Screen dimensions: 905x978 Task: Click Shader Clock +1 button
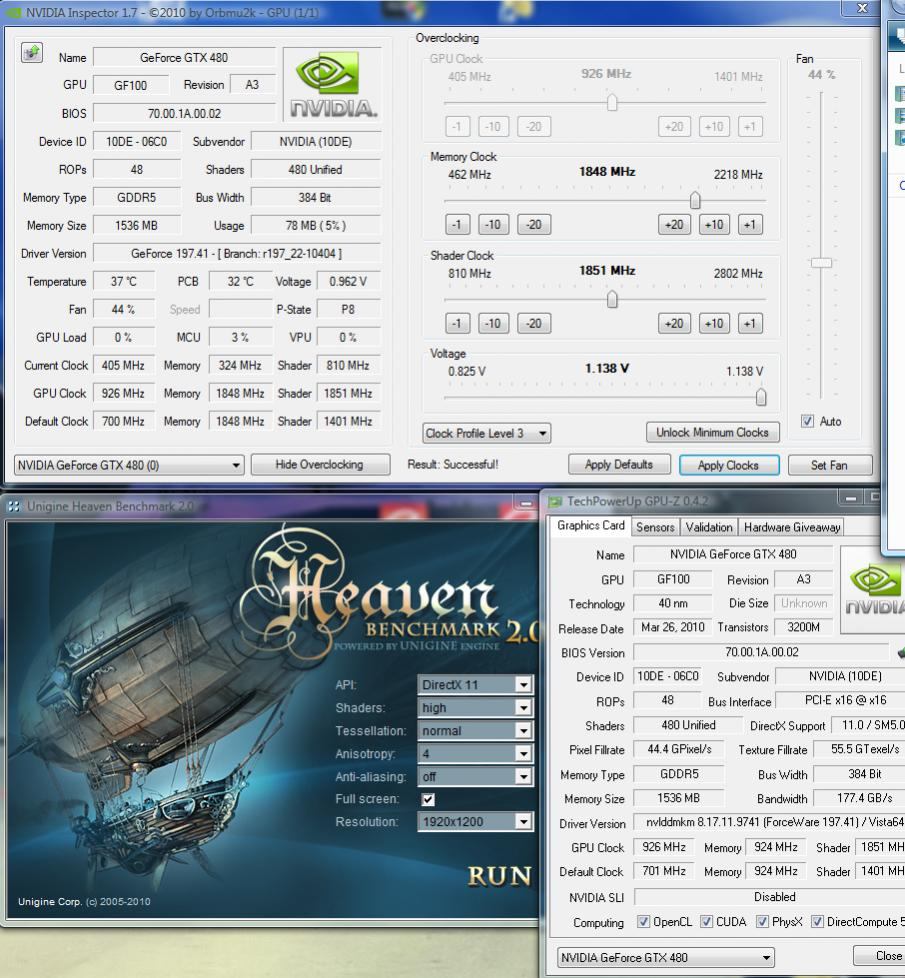[x=750, y=323]
